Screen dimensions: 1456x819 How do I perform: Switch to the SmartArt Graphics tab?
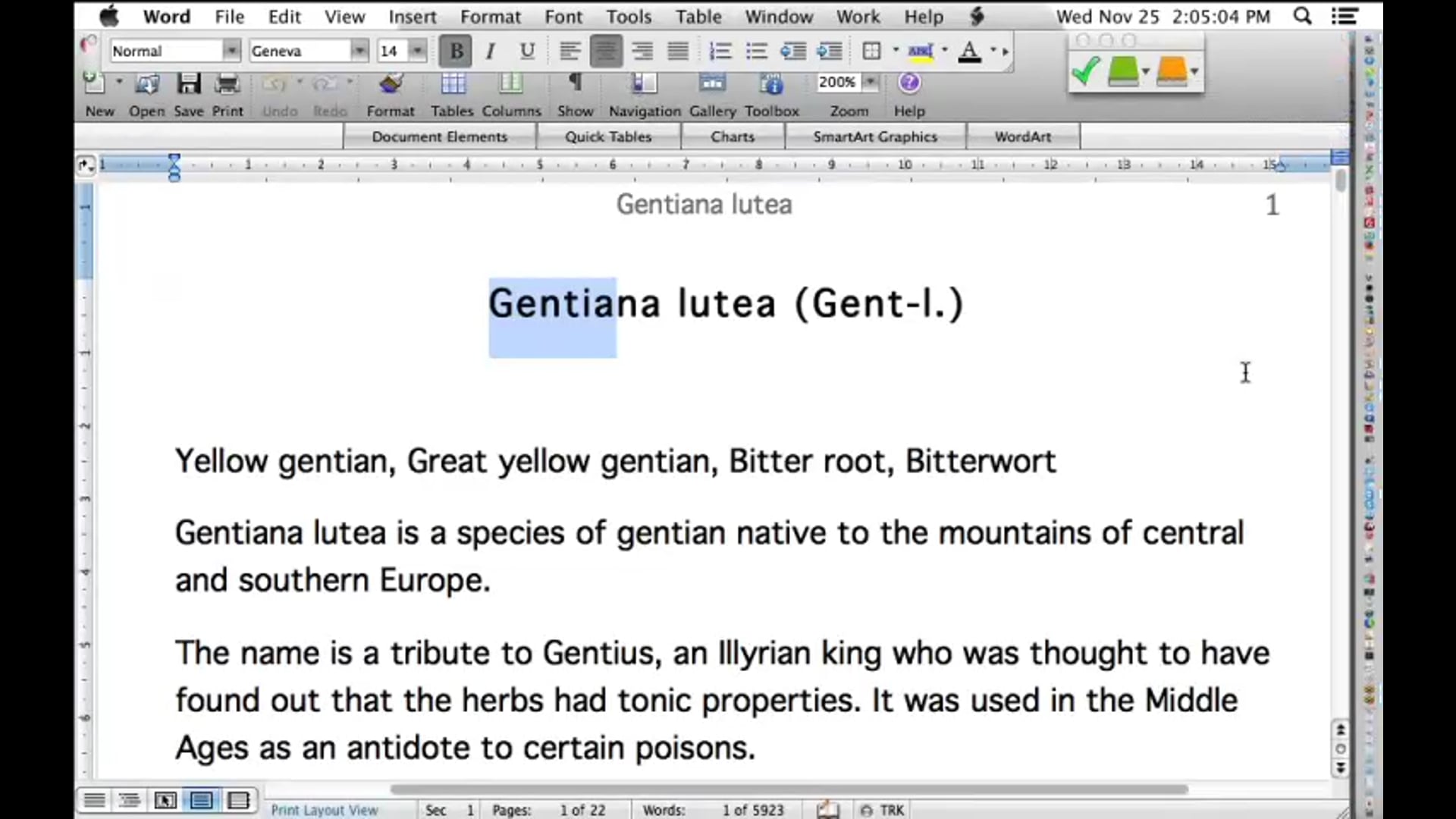(x=875, y=136)
